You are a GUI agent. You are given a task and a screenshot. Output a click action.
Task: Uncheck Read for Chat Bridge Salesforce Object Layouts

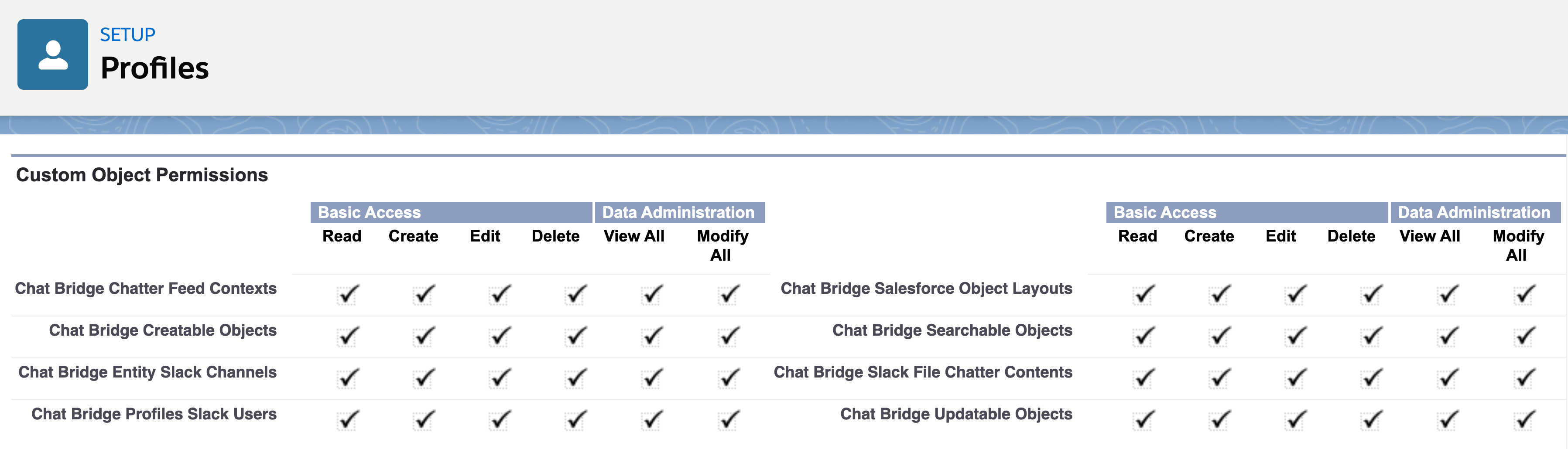(x=1143, y=295)
